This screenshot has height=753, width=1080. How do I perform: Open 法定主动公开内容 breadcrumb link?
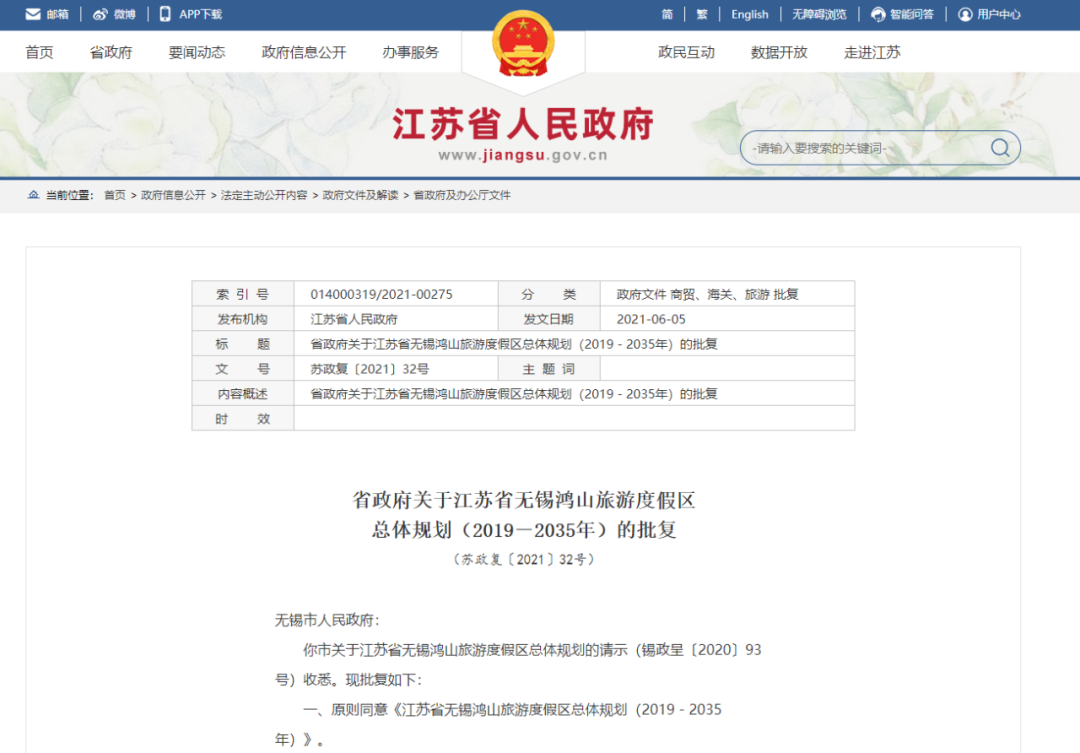tap(264, 195)
